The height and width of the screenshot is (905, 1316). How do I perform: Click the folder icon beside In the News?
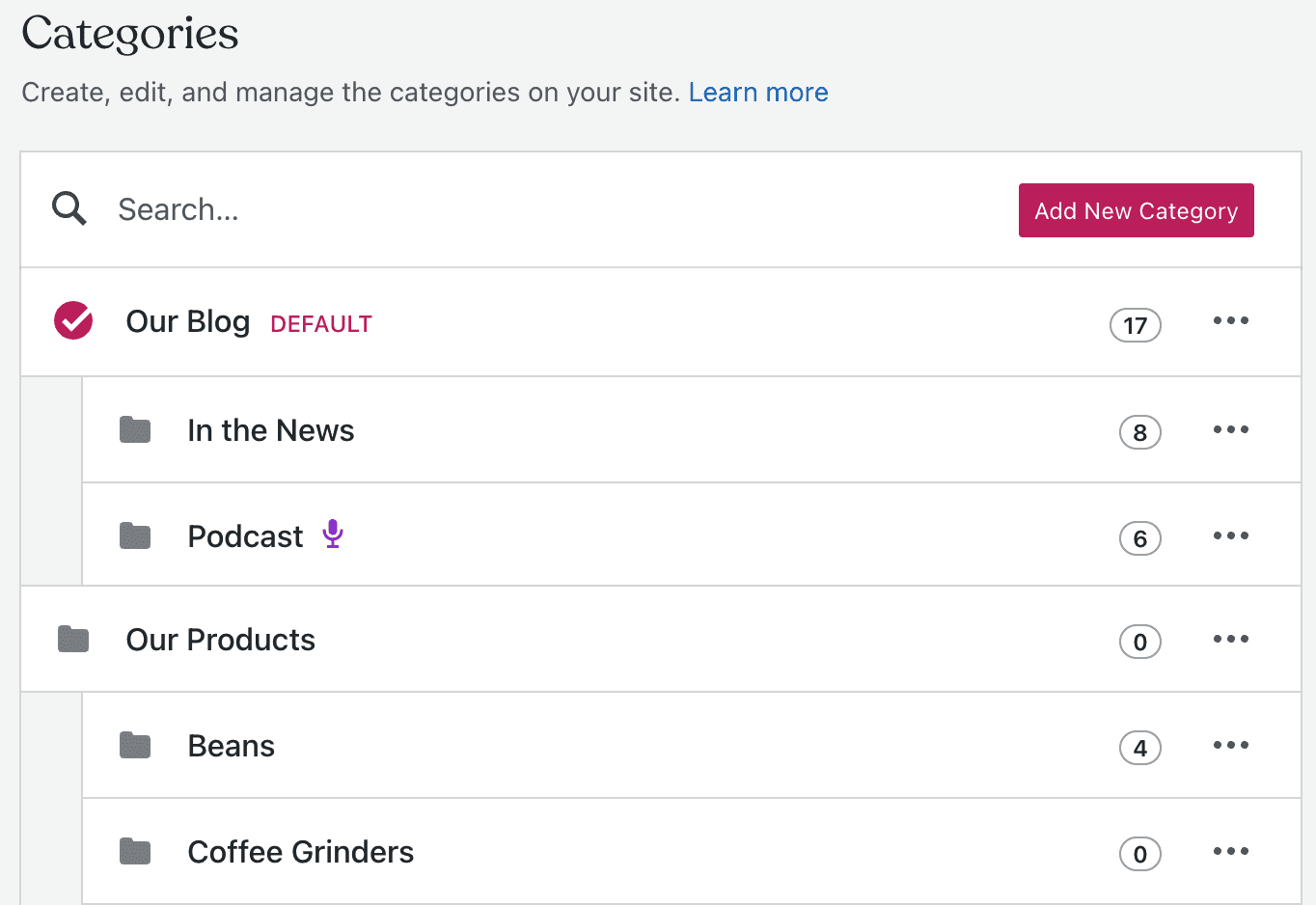[x=135, y=429]
